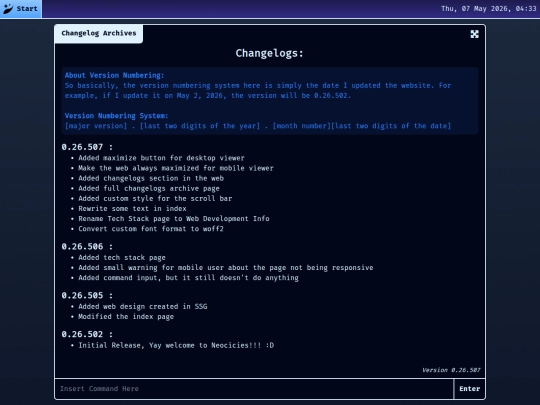This screenshot has height=405, width=540.
Task: Click the 'So basically, the version numbering' paragraph
Action: (x=258, y=90)
